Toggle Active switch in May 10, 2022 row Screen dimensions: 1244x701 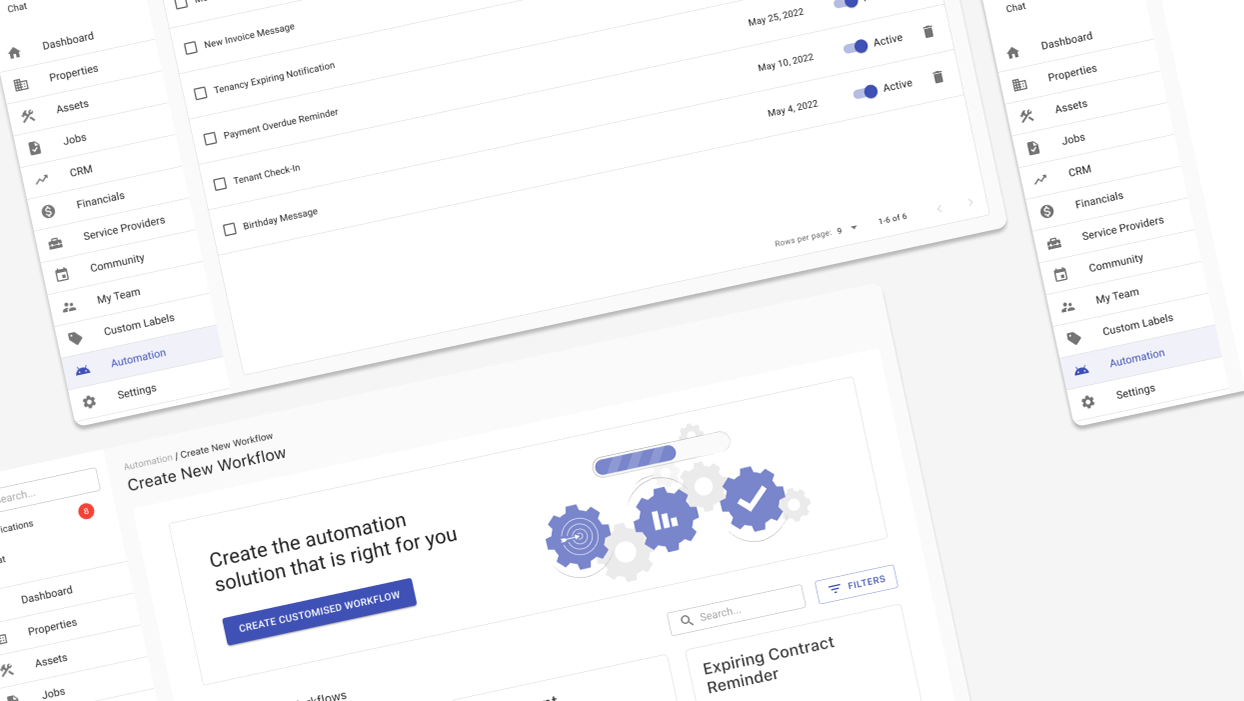856,46
